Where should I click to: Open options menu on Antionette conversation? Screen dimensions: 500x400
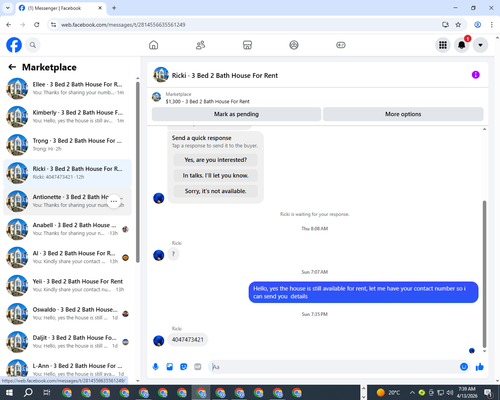[x=114, y=201]
